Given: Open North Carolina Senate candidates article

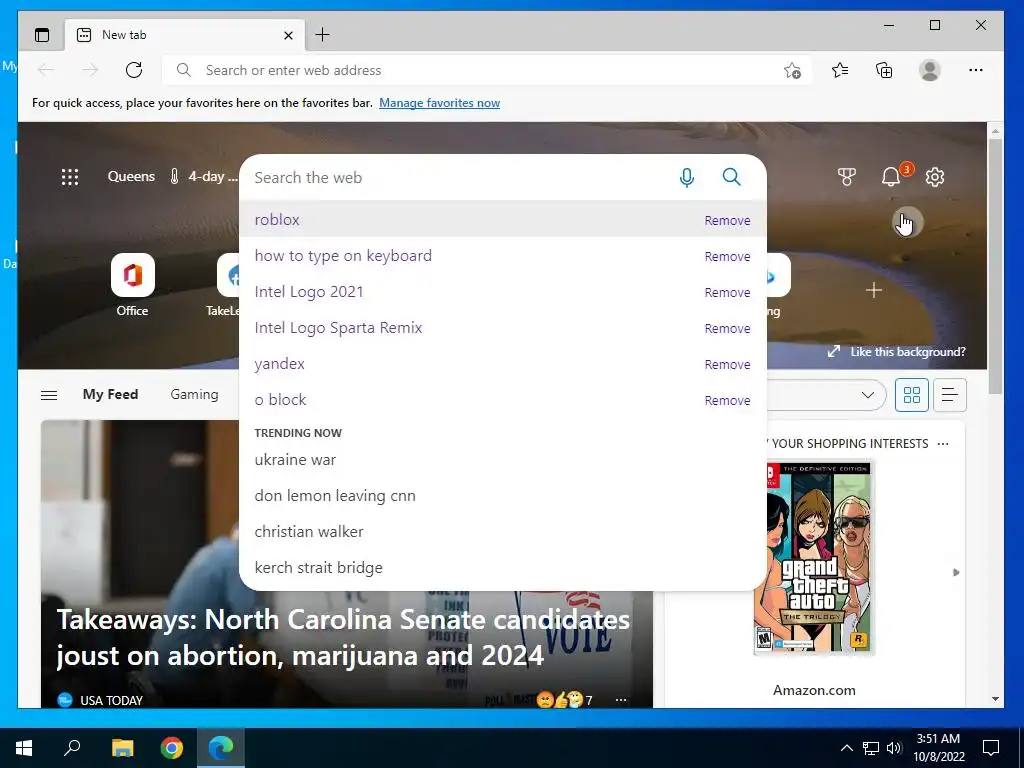Looking at the screenshot, I should (x=344, y=637).
